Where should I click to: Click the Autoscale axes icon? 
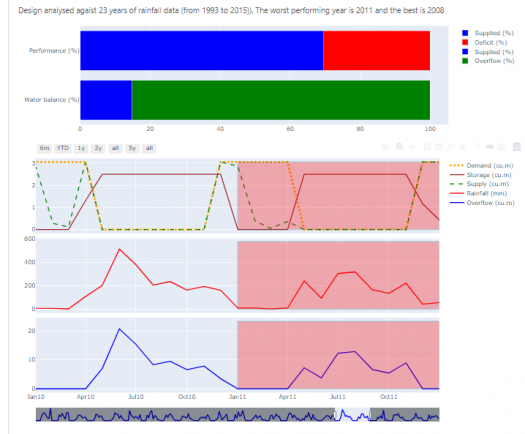pos(451,147)
